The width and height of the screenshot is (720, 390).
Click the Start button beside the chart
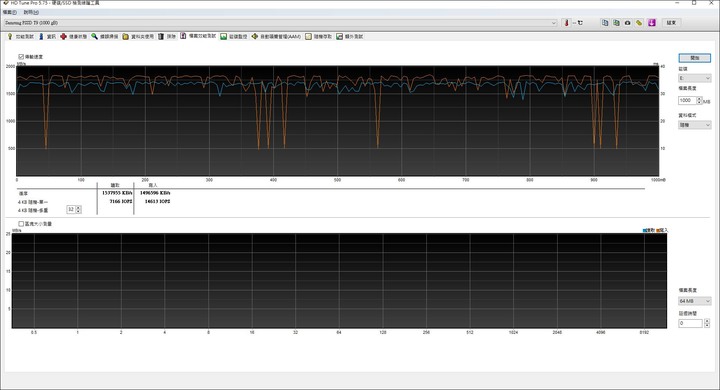click(695, 58)
